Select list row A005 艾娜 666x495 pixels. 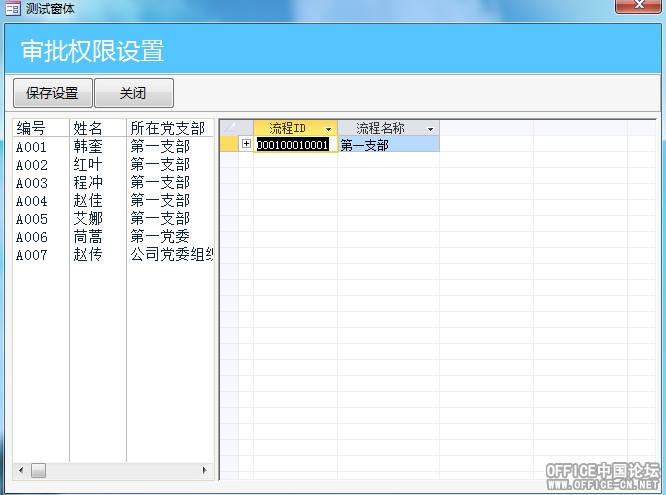pos(113,218)
